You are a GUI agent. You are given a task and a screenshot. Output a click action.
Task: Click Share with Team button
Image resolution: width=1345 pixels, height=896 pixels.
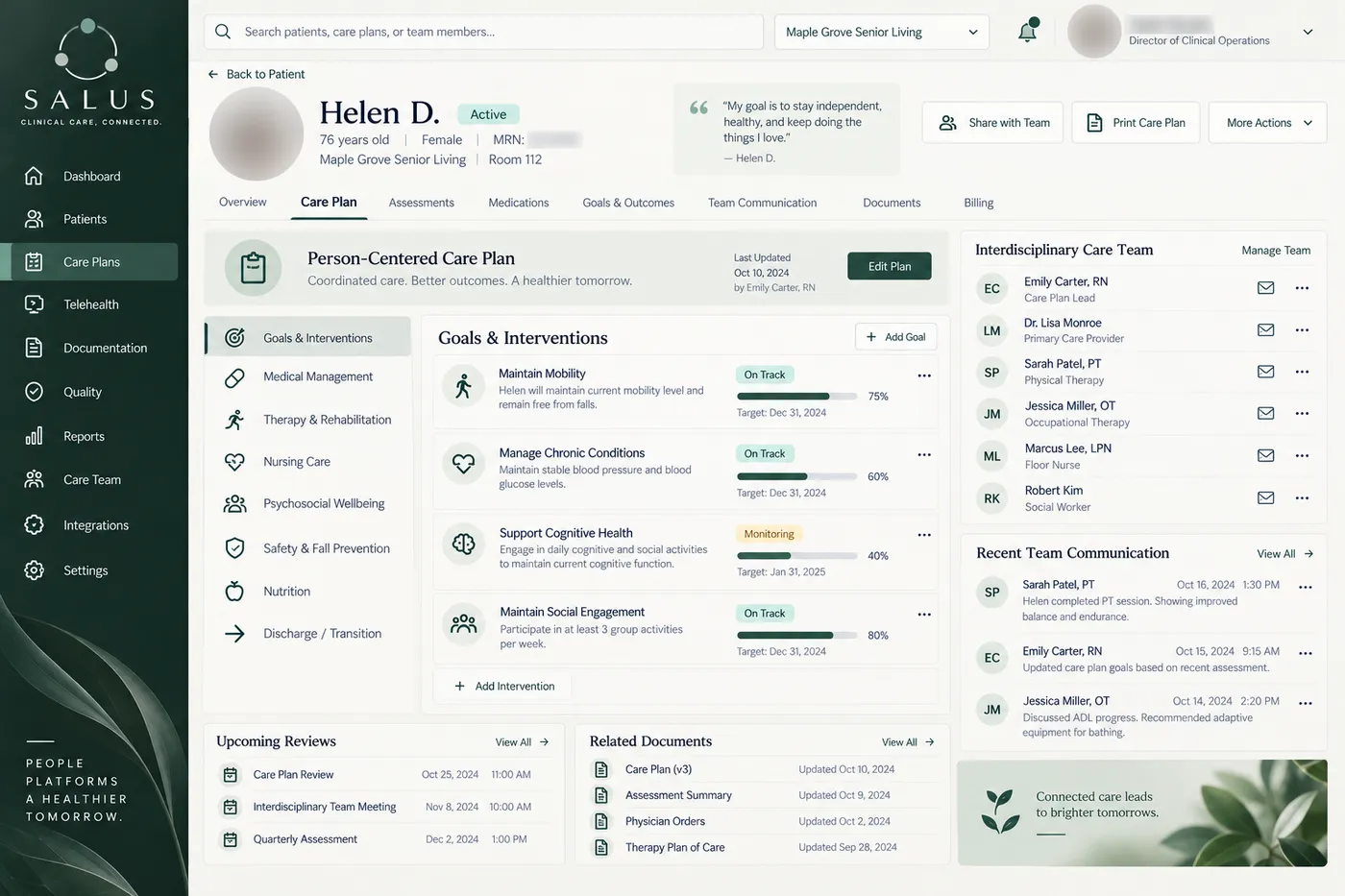coord(993,123)
